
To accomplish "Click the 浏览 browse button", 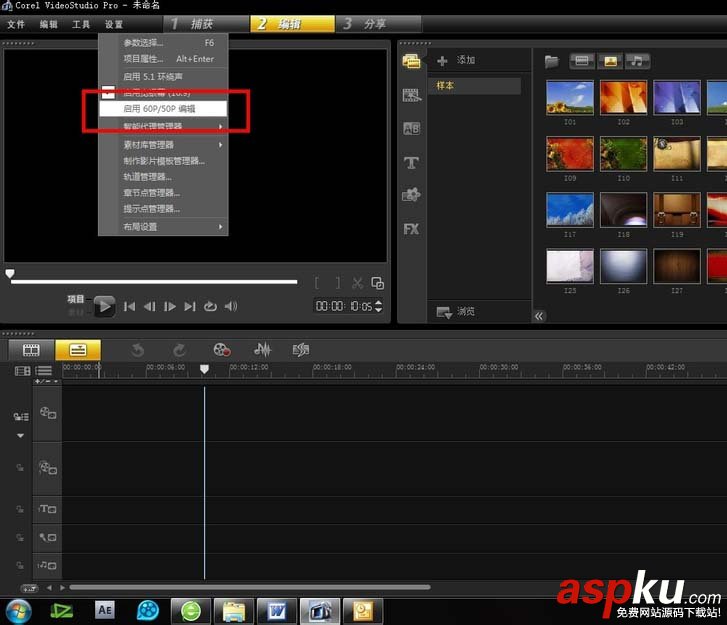I will (x=456, y=312).
